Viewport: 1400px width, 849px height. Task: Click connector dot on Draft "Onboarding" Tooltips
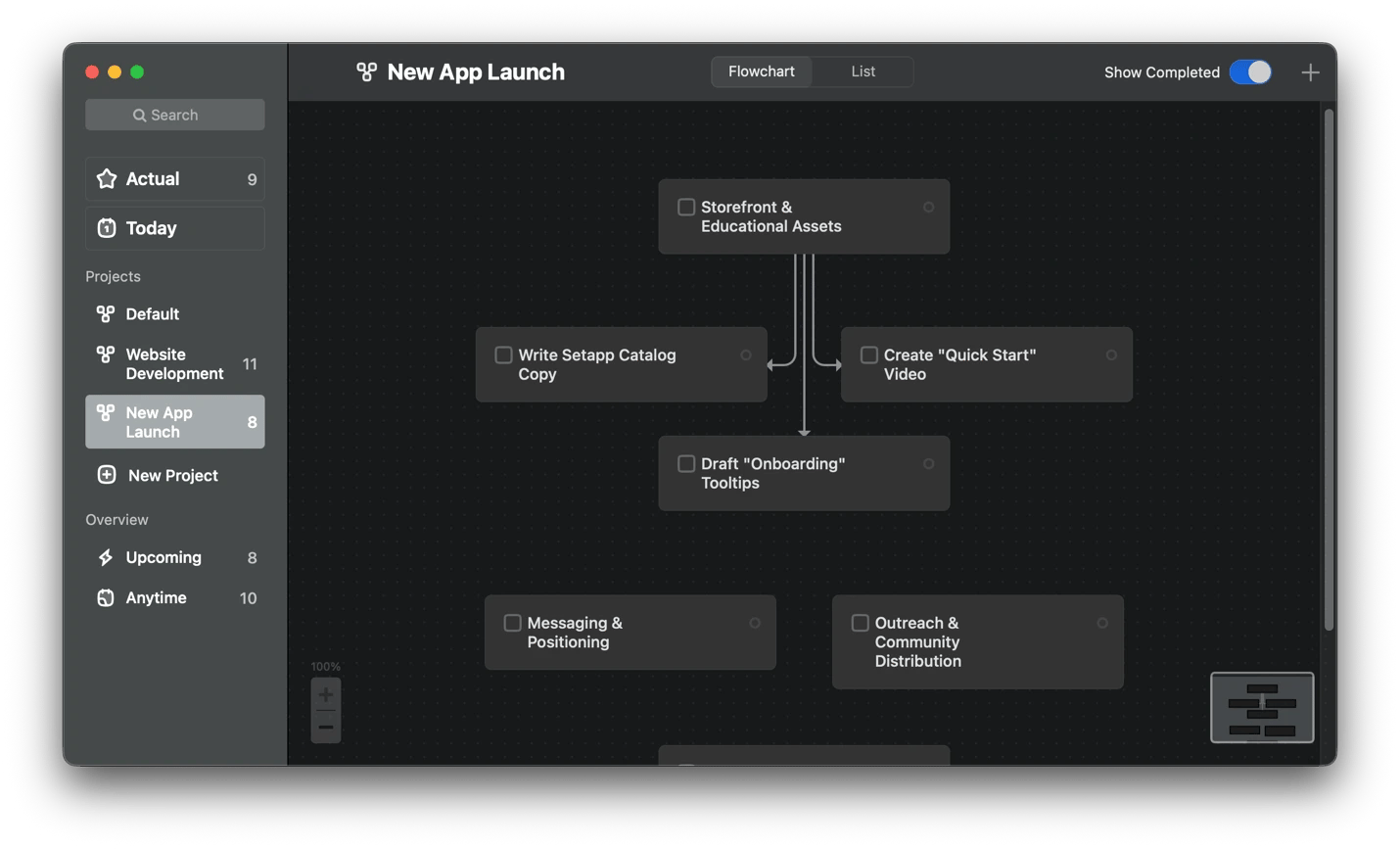pyautogui.click(x=928, y=464)
